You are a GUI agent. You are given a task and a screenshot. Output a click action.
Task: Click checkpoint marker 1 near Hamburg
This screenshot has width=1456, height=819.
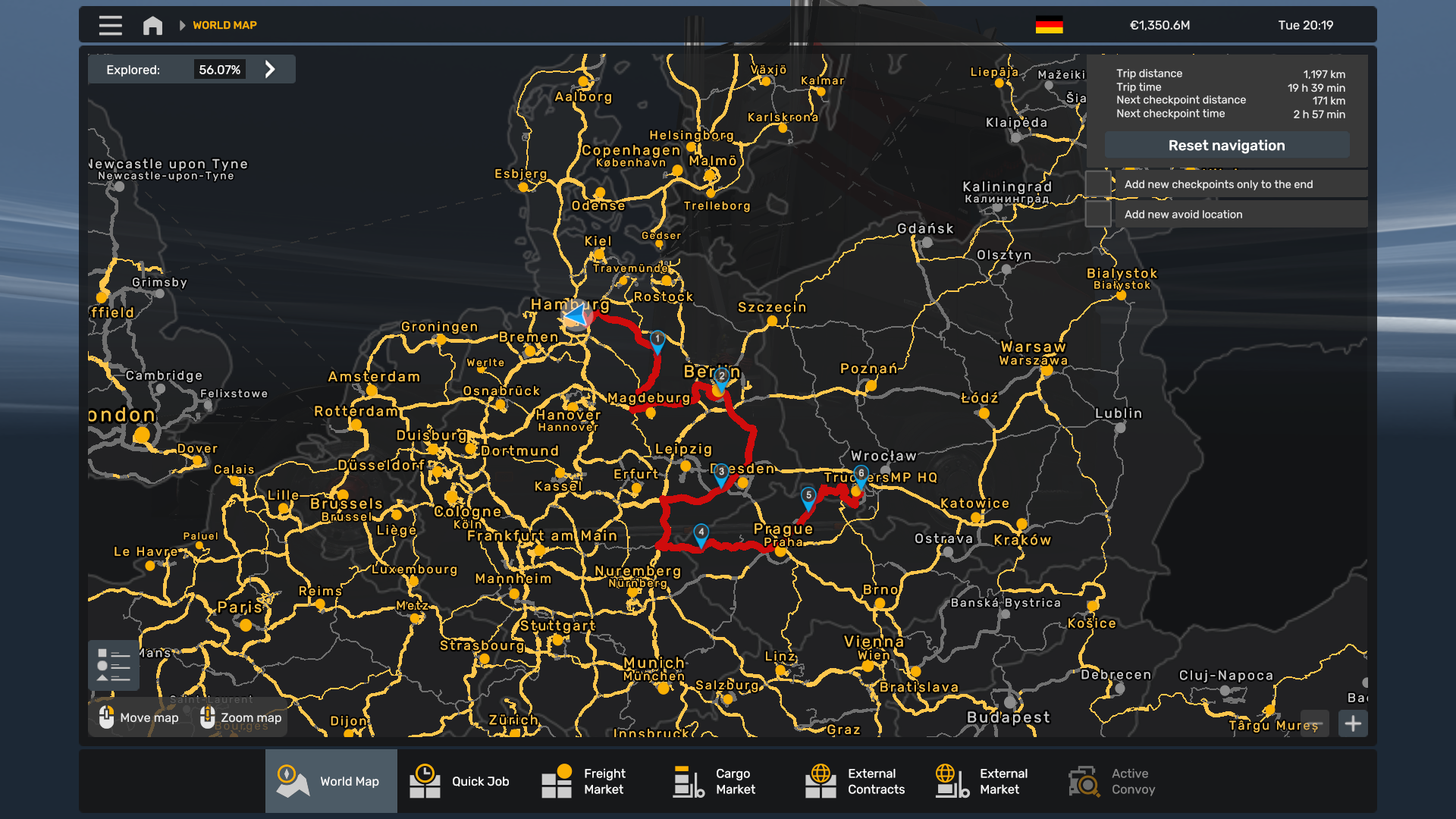coord(657,340)
